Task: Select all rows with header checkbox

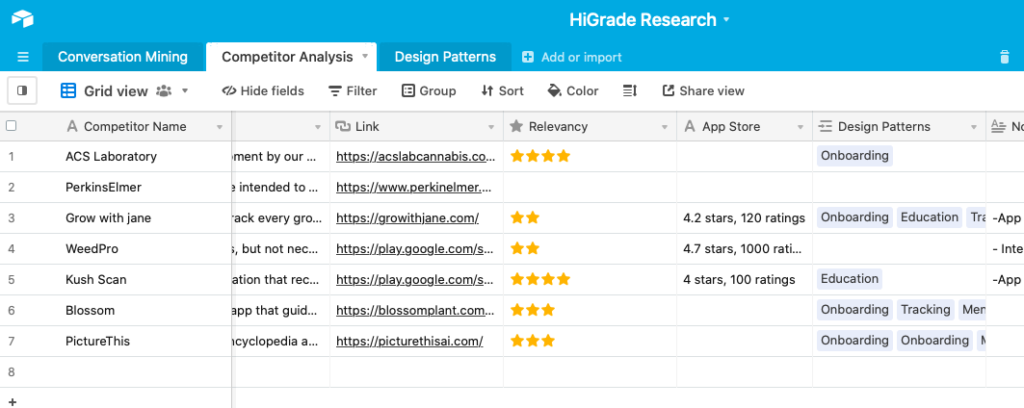Action: [11, 126]
